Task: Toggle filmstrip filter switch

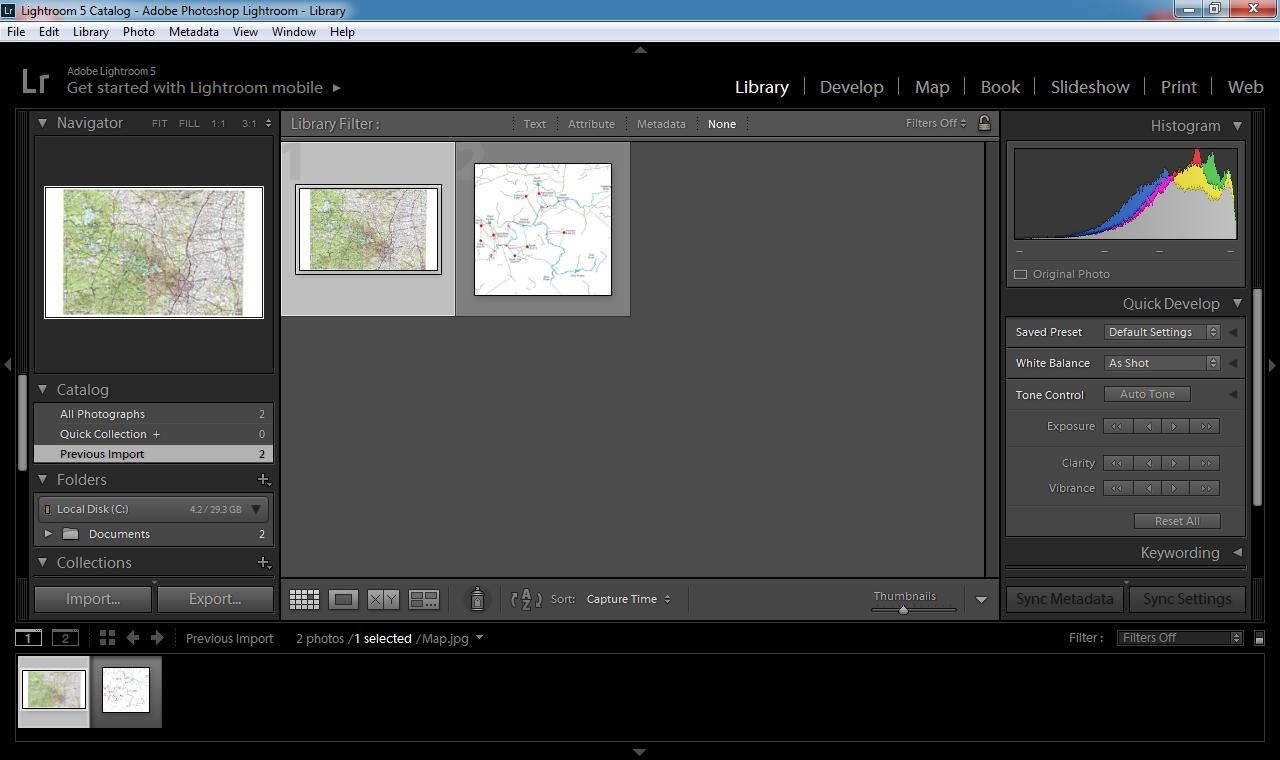Action: 1259,638
